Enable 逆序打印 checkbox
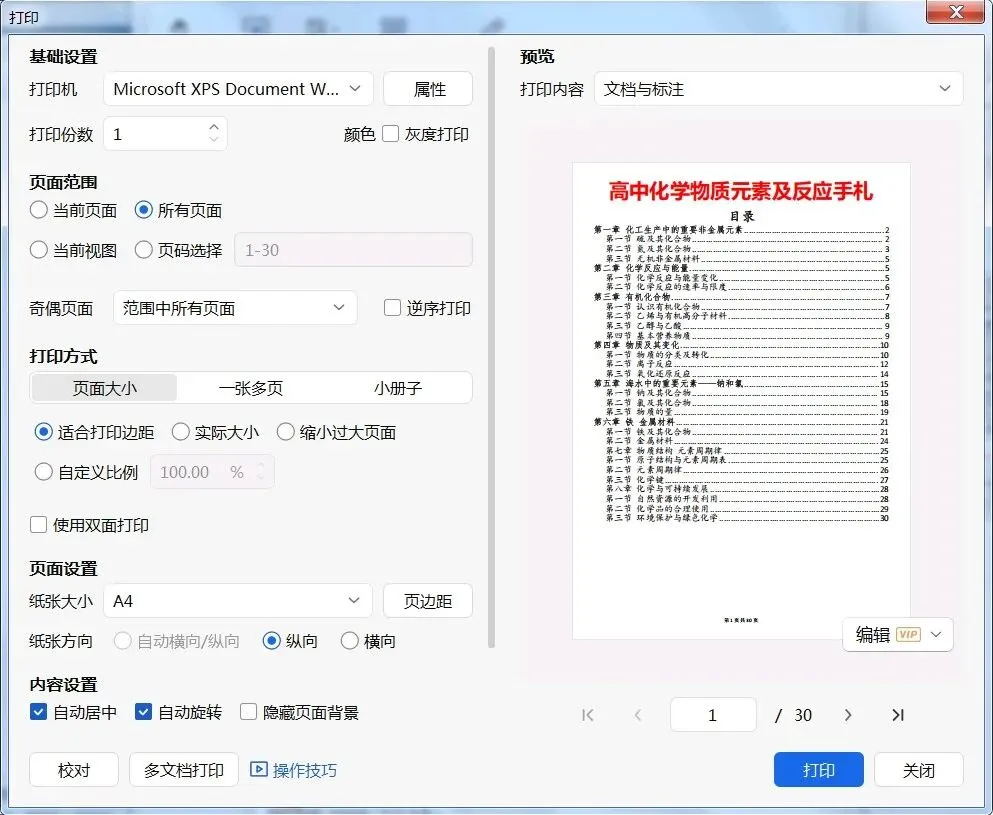Viewport: 993px width, 815px height. click(393, 308)
